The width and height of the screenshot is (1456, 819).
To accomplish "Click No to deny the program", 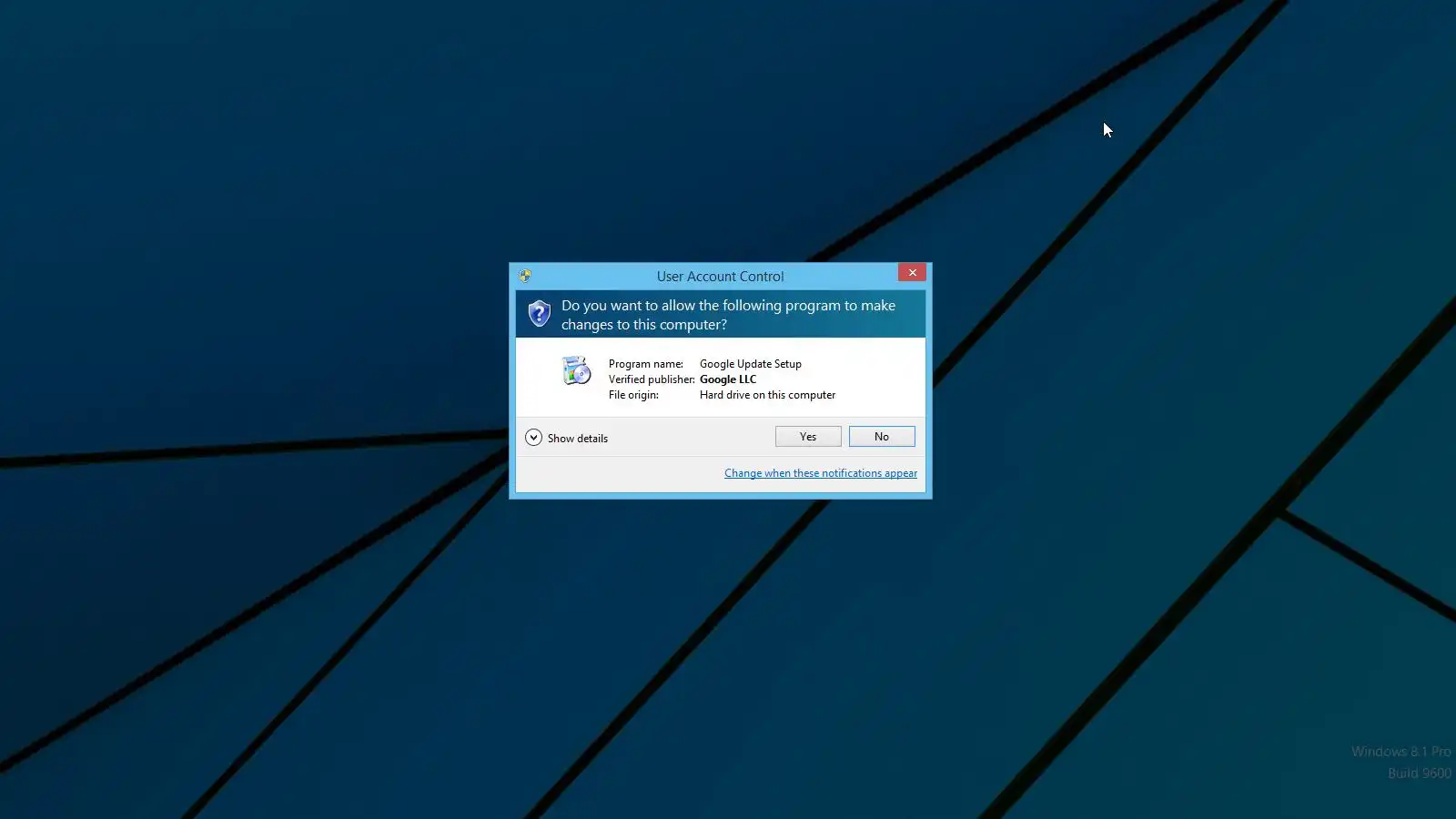I will [x=882, y=437].
